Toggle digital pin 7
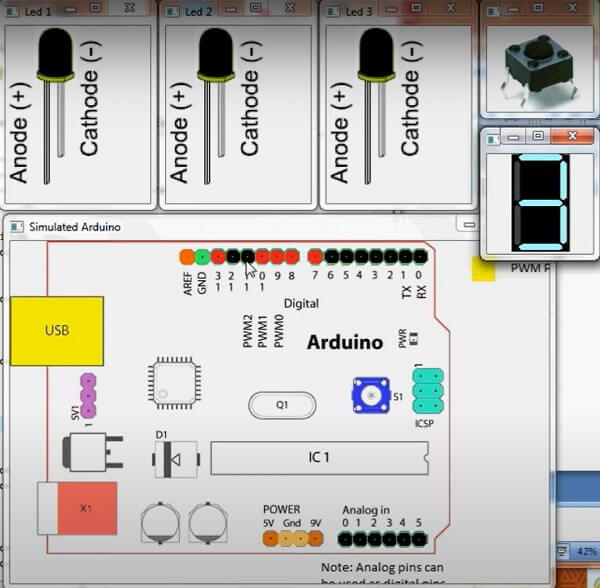Screen dimensions: 600x588 pyautogui.click(x=315, y=257)
